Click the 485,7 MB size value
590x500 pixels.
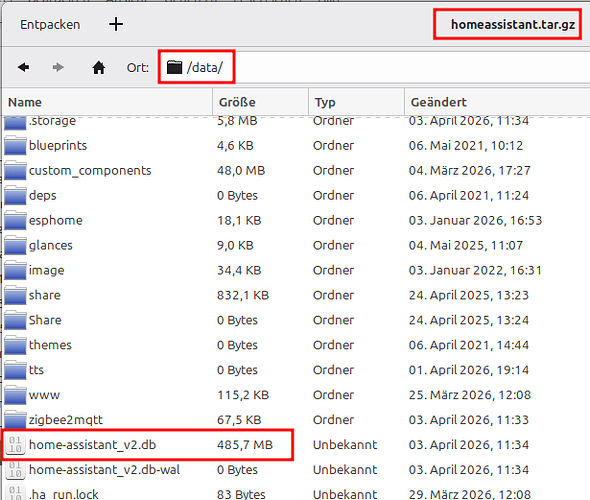(x=245, y=445)
